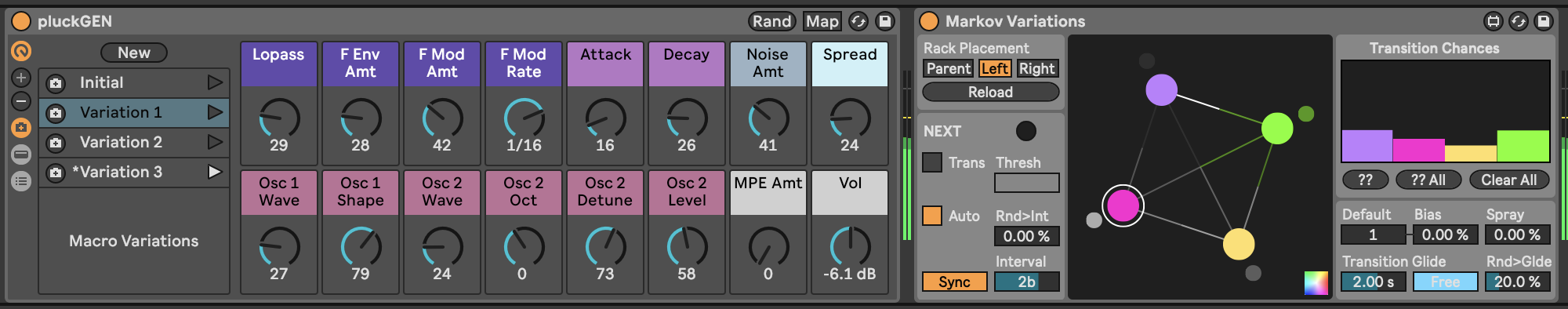Screen dimensions: 1568x309
Task: Overwrite Variation 3 snapshot camera icon
Action: (x=56, y=172)
